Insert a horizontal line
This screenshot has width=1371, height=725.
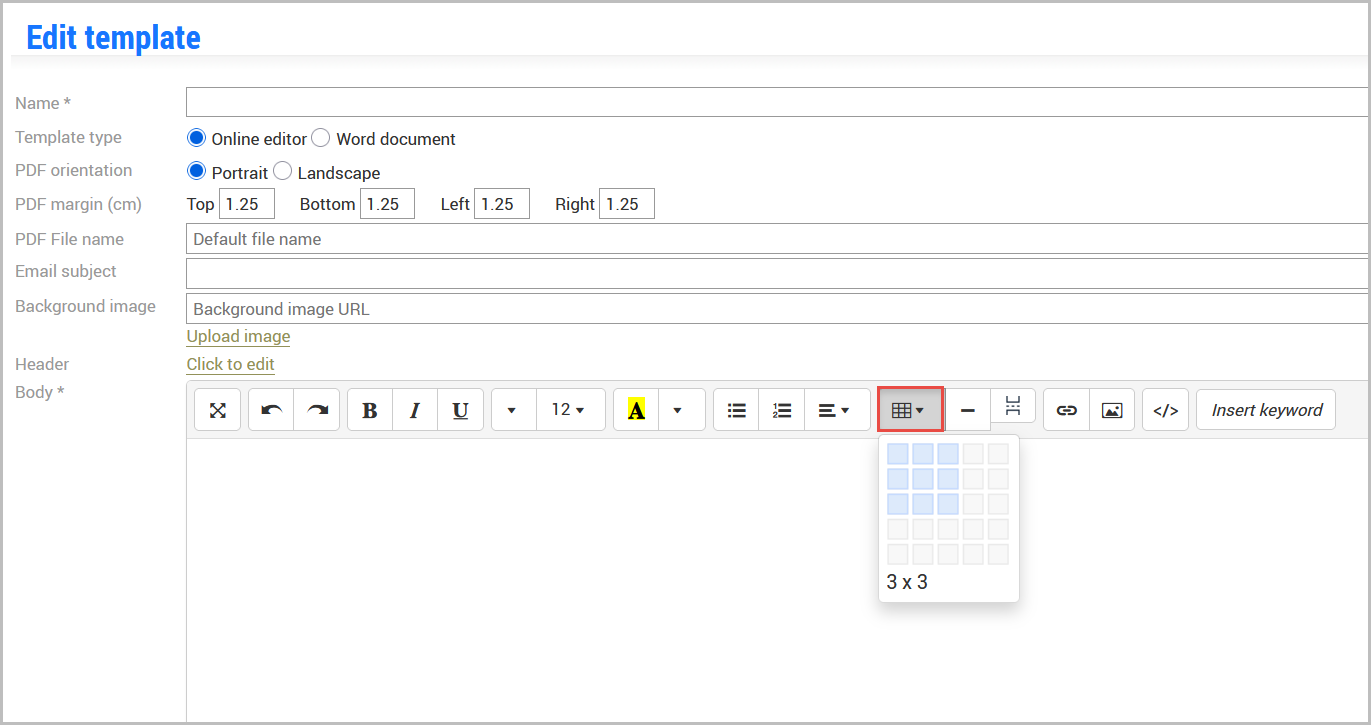click(967, 410)
